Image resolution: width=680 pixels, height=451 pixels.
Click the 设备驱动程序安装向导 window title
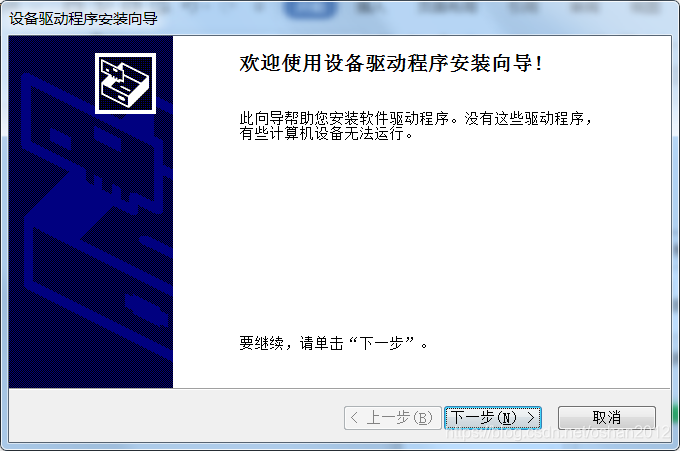point(83,19)
